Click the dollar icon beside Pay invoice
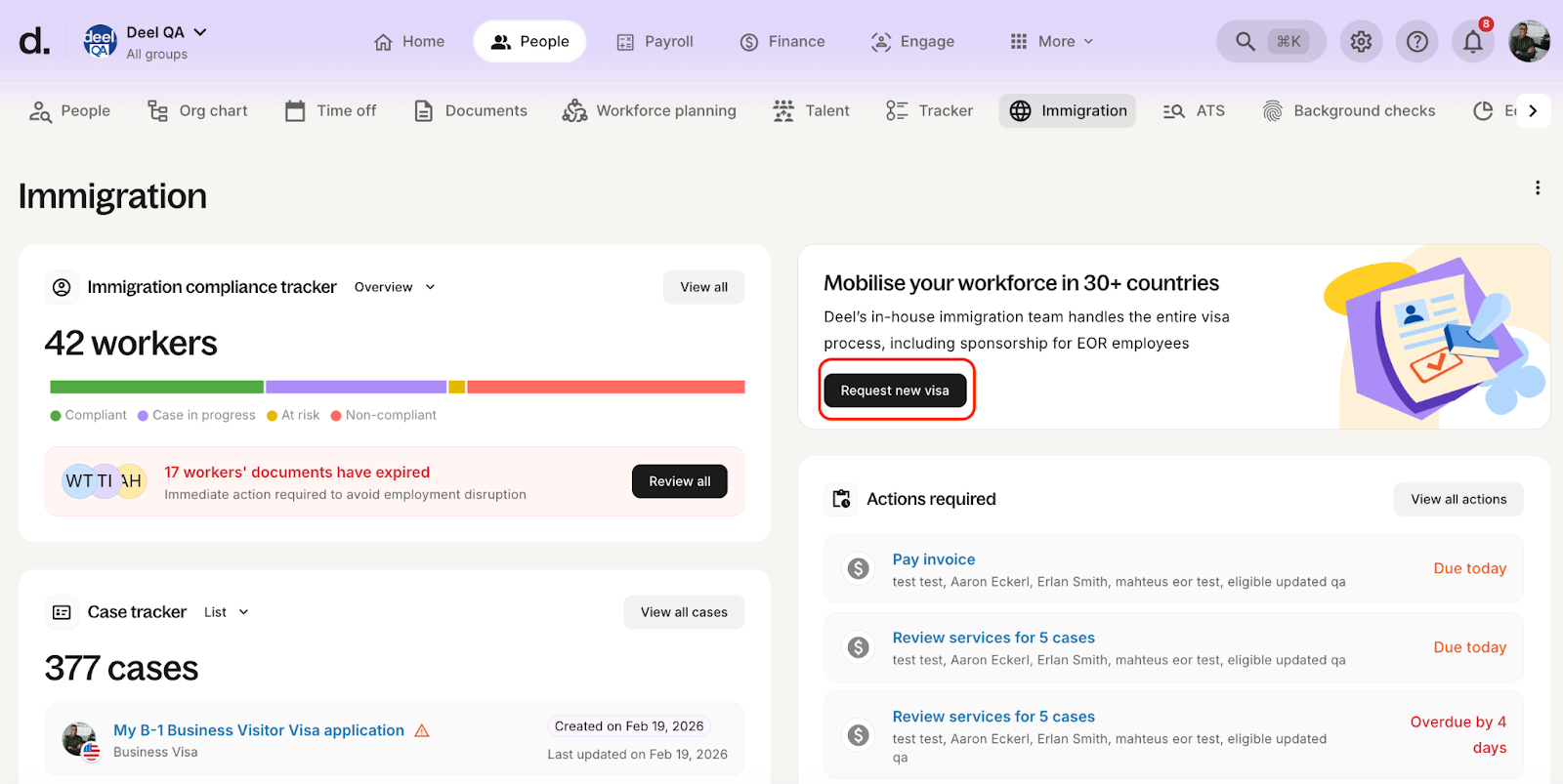 pyautogui.click(x=858, y=569)
